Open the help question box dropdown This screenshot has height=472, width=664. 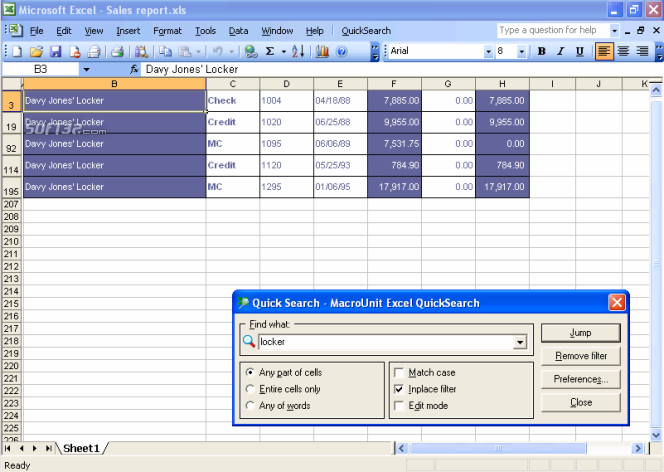[x=614, y=30]
